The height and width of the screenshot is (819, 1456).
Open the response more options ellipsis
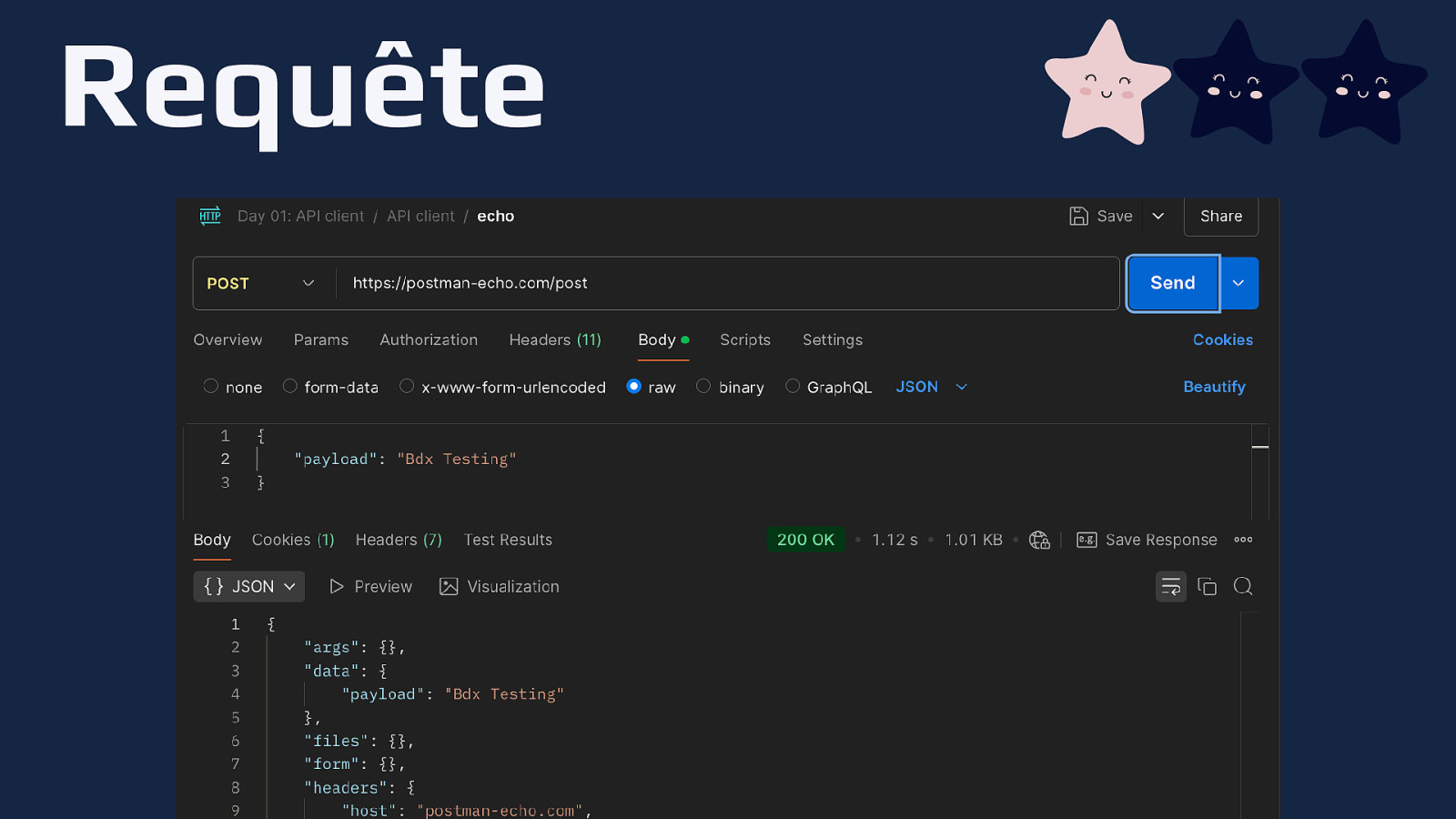1243,540
